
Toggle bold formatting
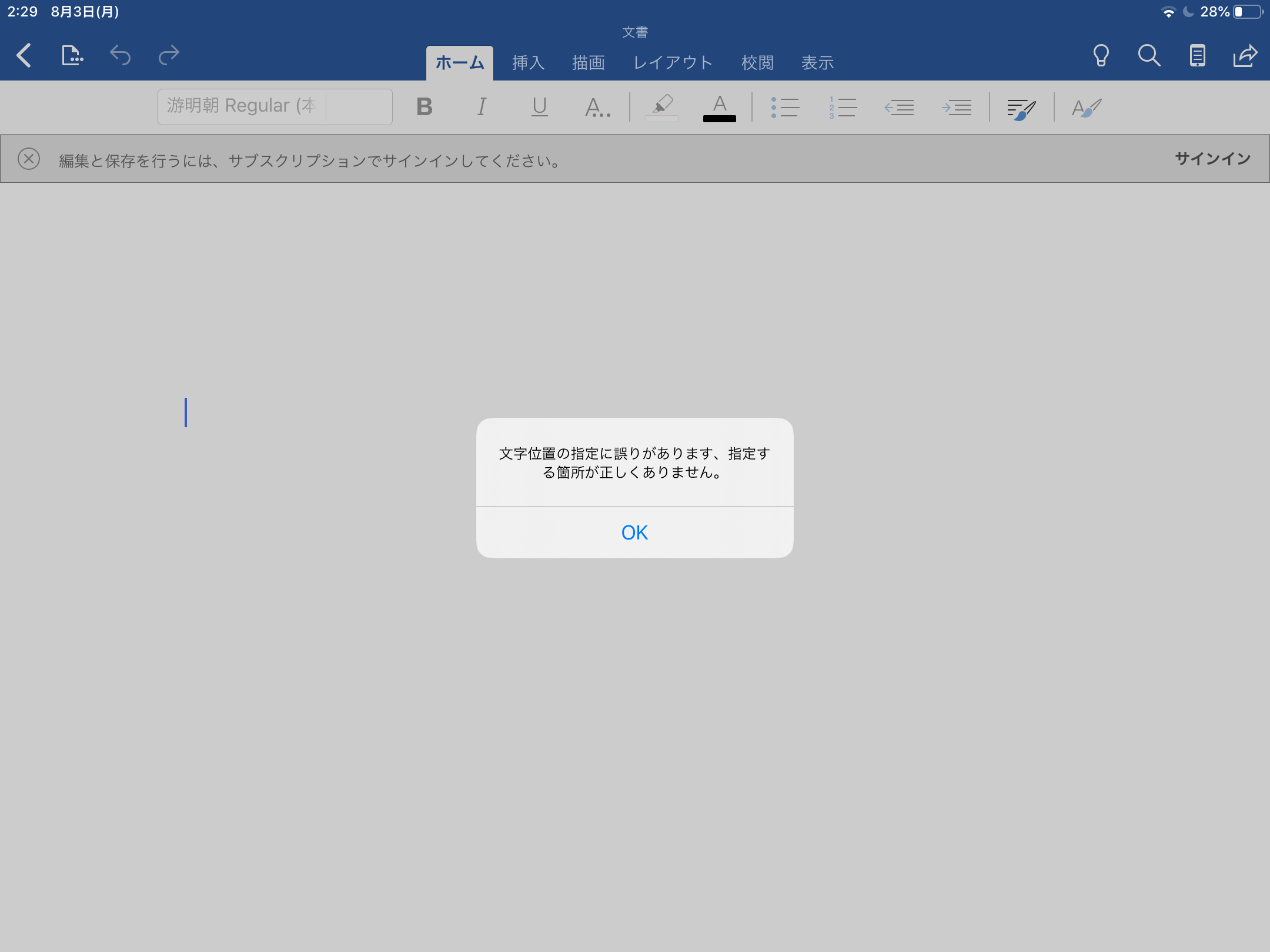point(425,107)
